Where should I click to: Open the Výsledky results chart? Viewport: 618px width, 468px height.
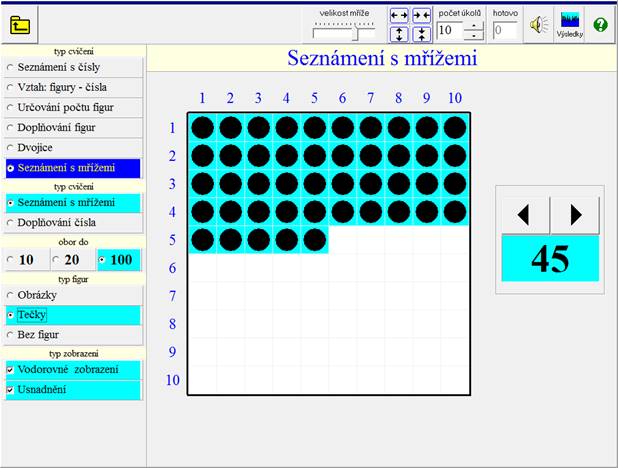pos(570,25)
